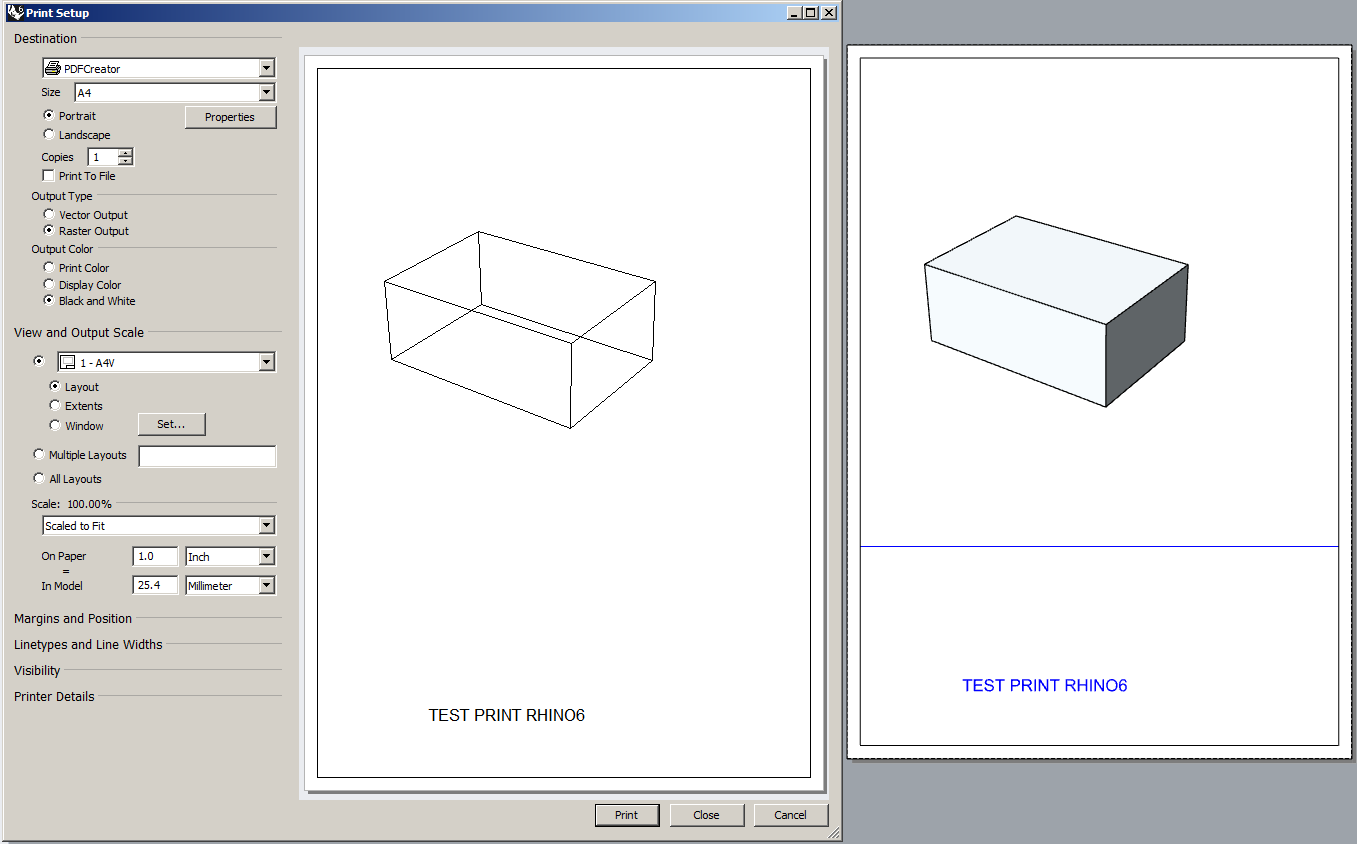Expand the Printer Details section
The width and height of the screenshot is (1357, 844).
click(x=54, y=696)
